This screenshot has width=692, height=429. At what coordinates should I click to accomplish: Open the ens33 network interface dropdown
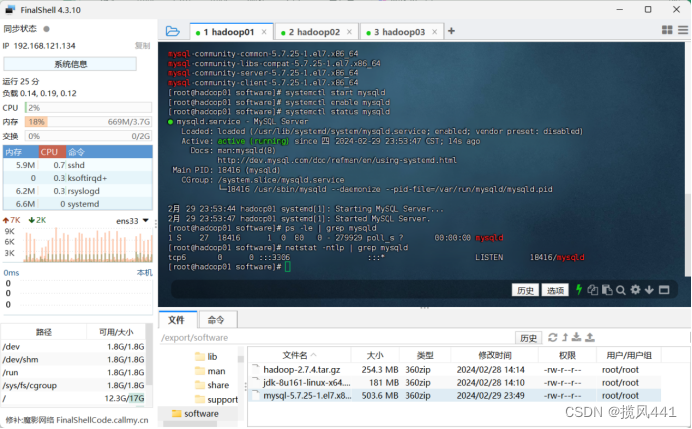[x=132, y=221]
